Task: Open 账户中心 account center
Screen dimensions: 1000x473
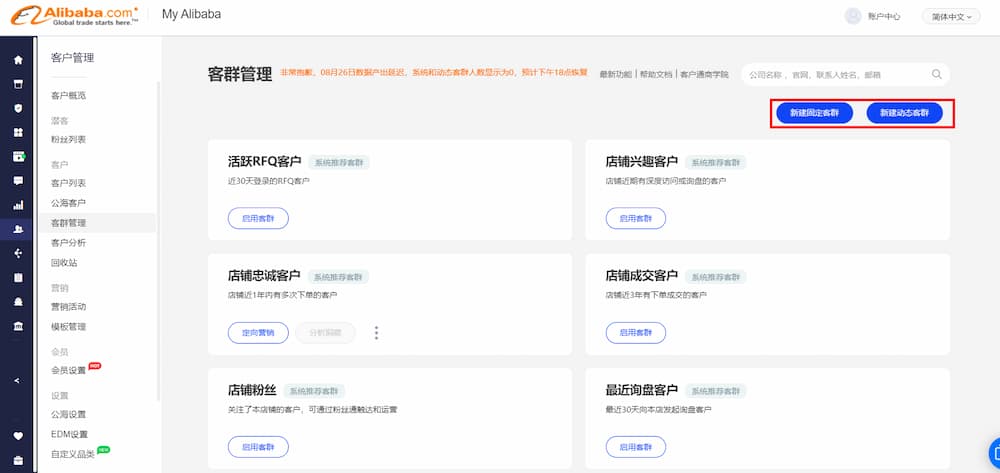Action: [x=884, y=17]
